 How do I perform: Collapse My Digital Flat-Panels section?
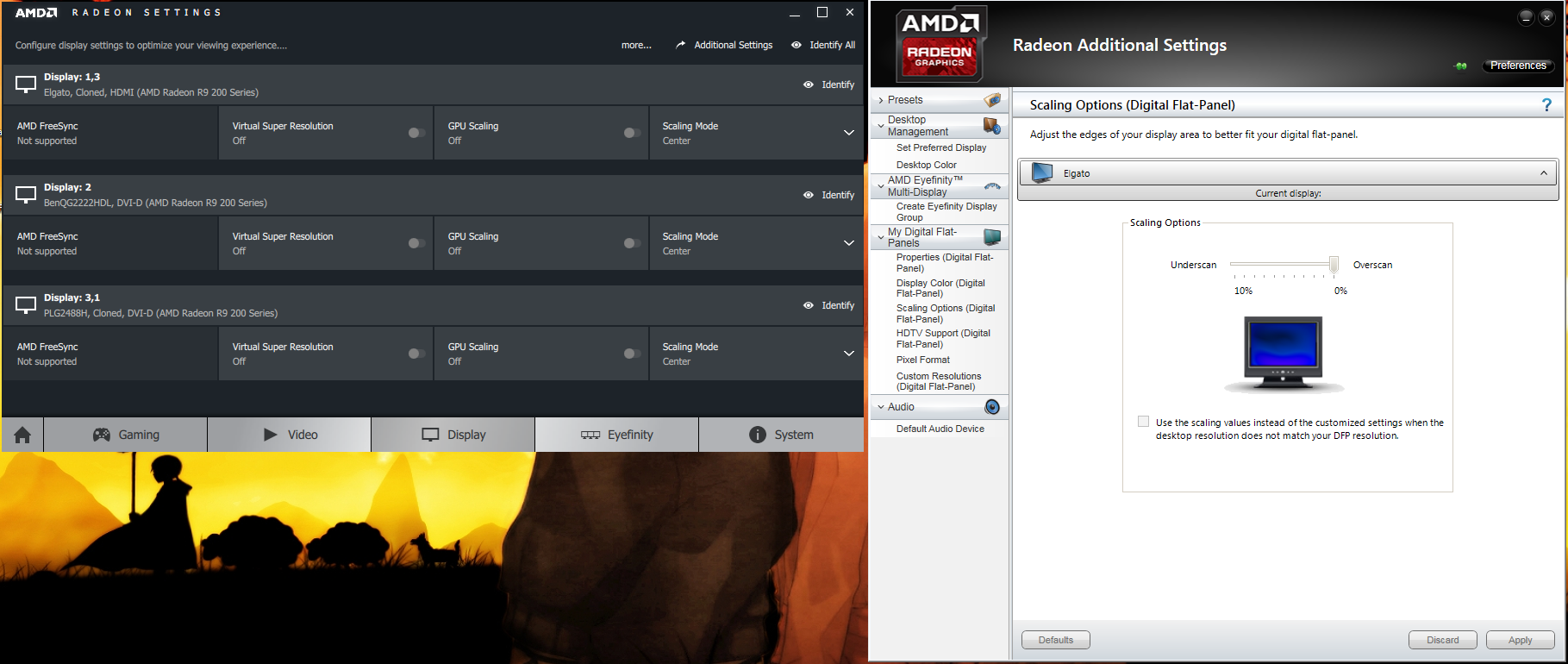pos(880,237)
